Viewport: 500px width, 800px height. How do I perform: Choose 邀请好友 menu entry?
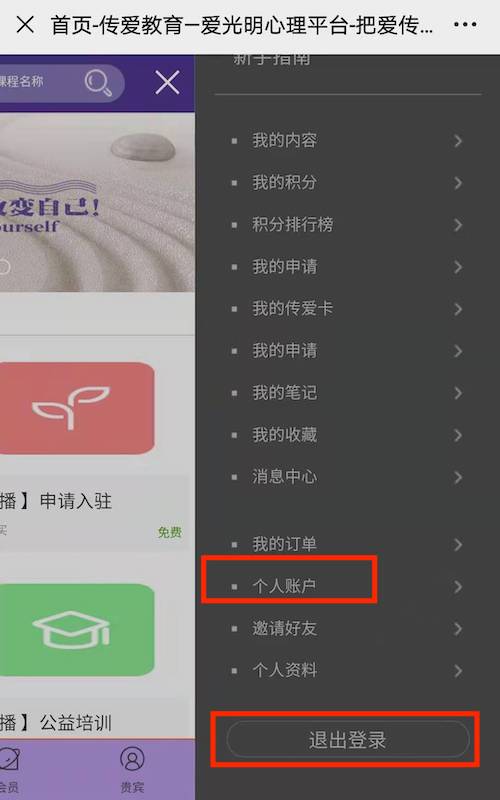click(284, 629)
